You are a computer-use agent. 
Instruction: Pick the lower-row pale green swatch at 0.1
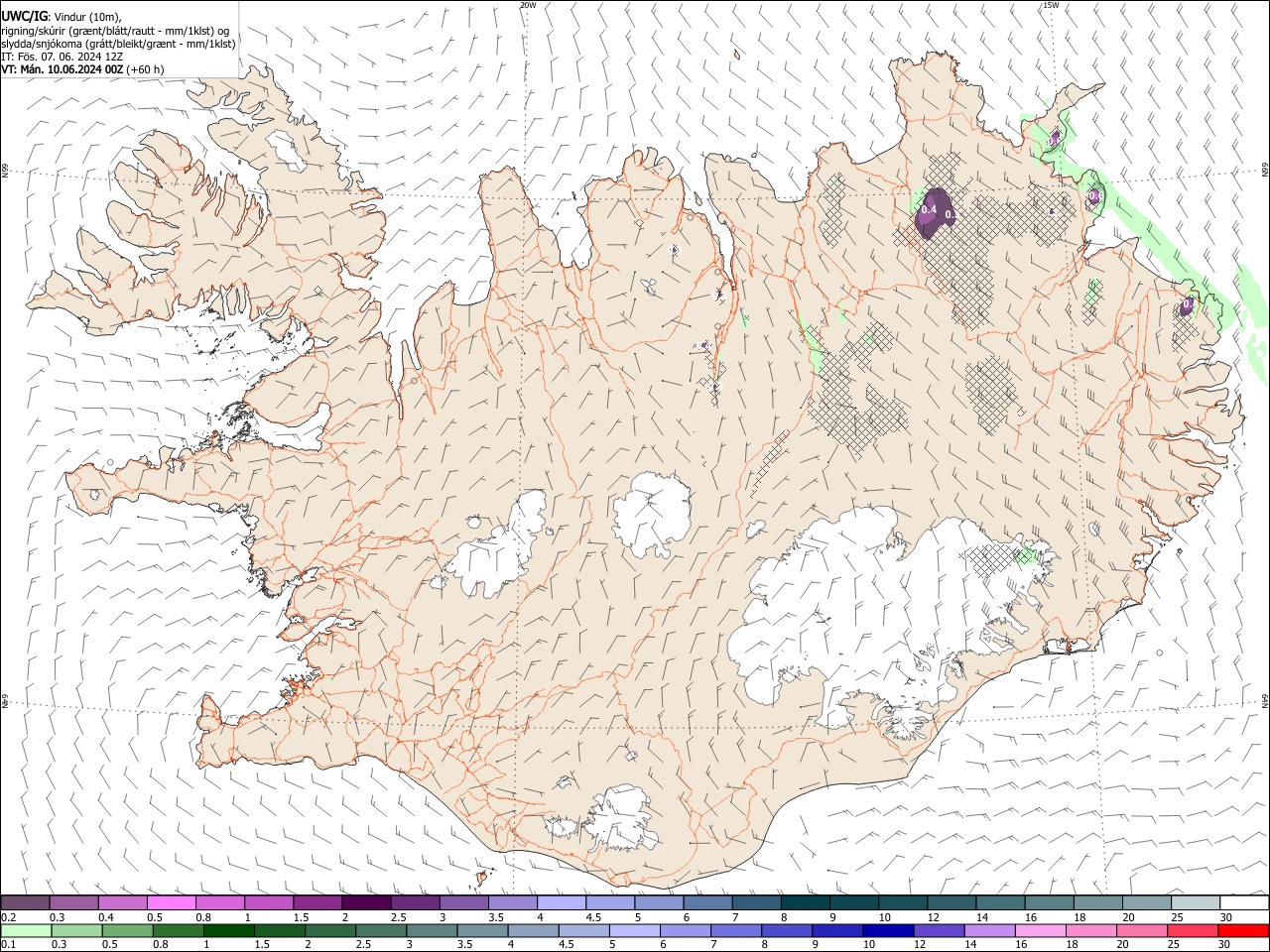tap(26, 930)
